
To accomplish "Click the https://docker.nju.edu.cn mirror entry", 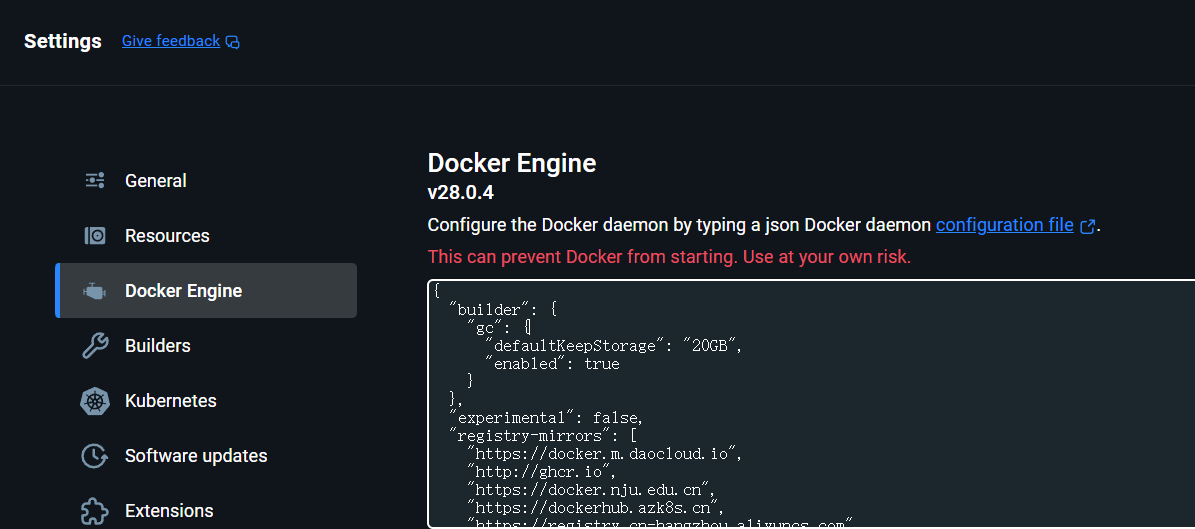I will click(591, 490).
